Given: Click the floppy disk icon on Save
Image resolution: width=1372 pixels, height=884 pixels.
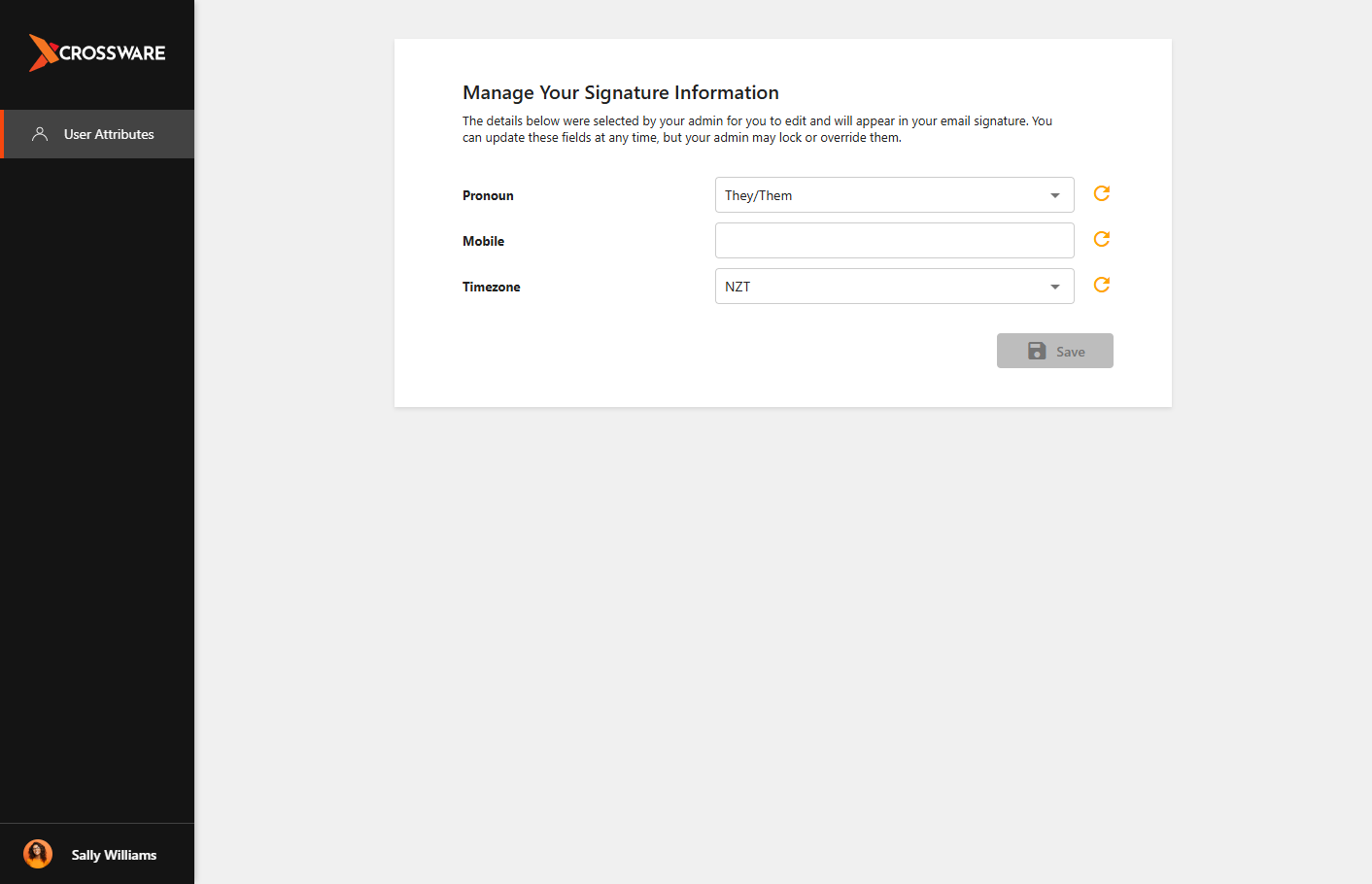Looking at the screenshot, I should coord(1037,351).
